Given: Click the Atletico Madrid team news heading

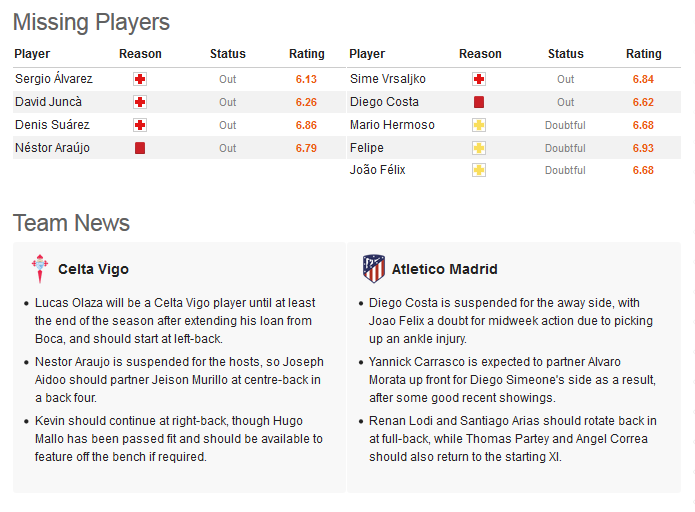Looking at the screenshot, I should (x=445, y=269).
